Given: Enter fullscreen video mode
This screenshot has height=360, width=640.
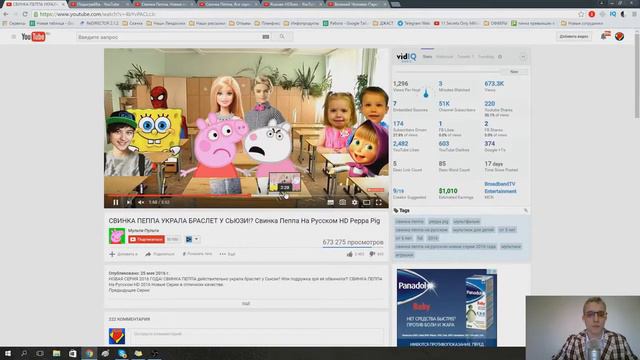Looking at the screenshot, I should click(x=379, y=202).
